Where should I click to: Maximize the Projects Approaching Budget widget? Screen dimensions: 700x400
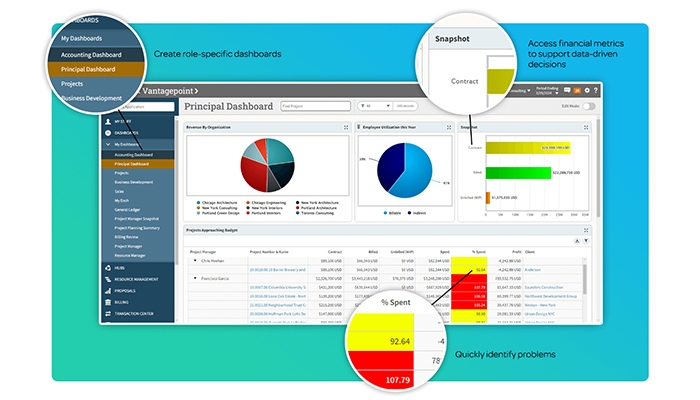tap(586, 230)
